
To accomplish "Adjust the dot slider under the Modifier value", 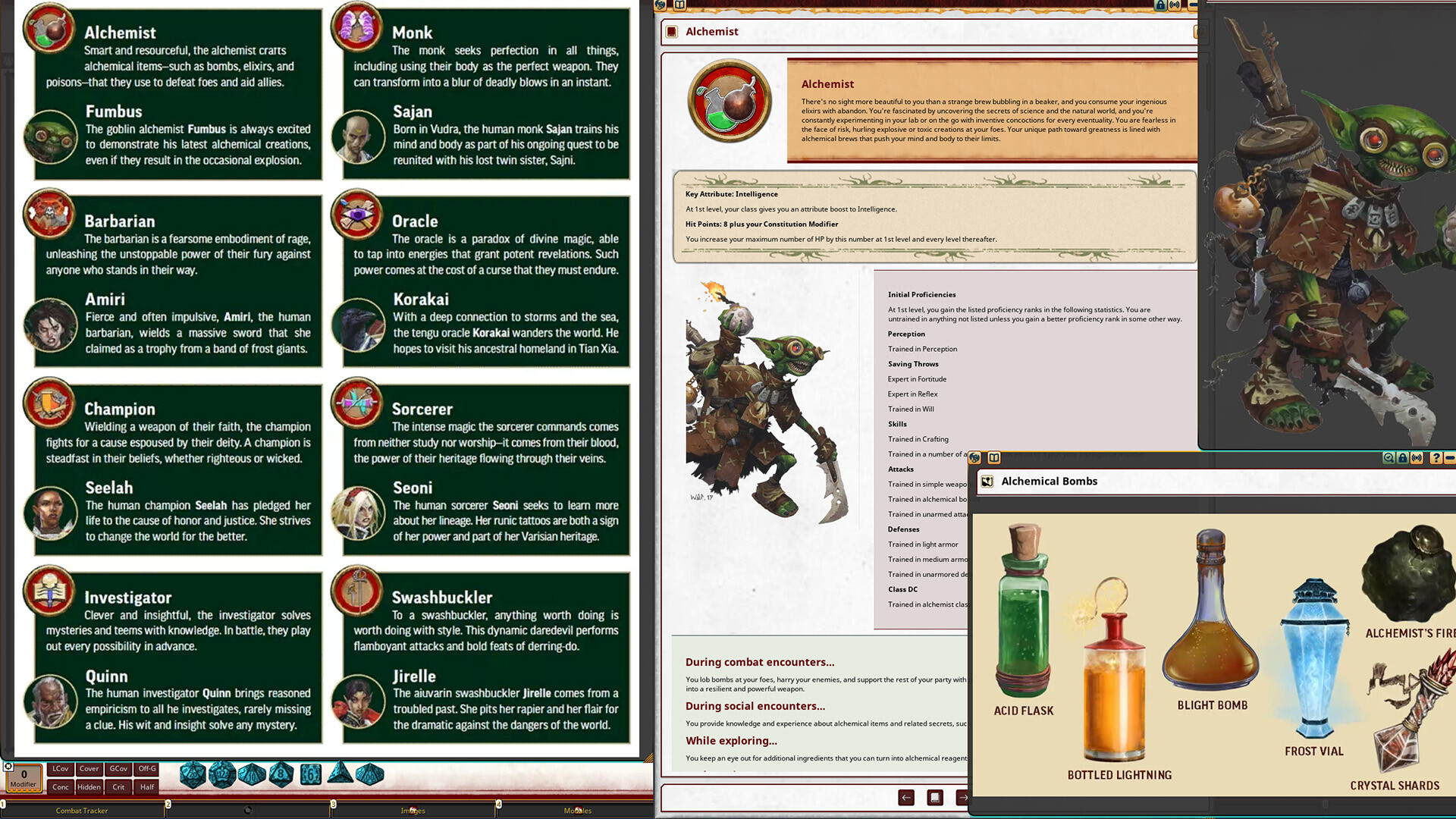I will [24, 790].
